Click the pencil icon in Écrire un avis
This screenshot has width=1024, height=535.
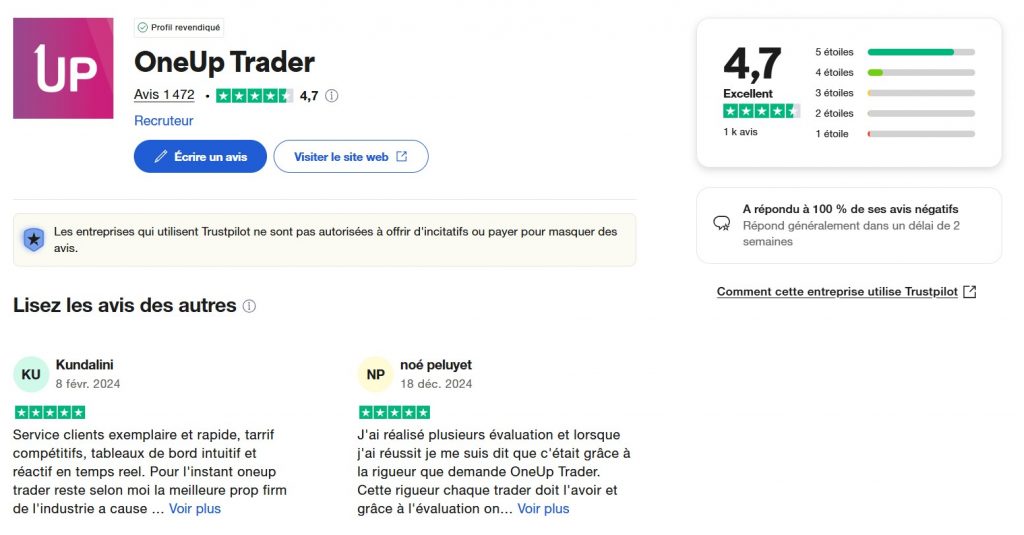tap(161, 157)
